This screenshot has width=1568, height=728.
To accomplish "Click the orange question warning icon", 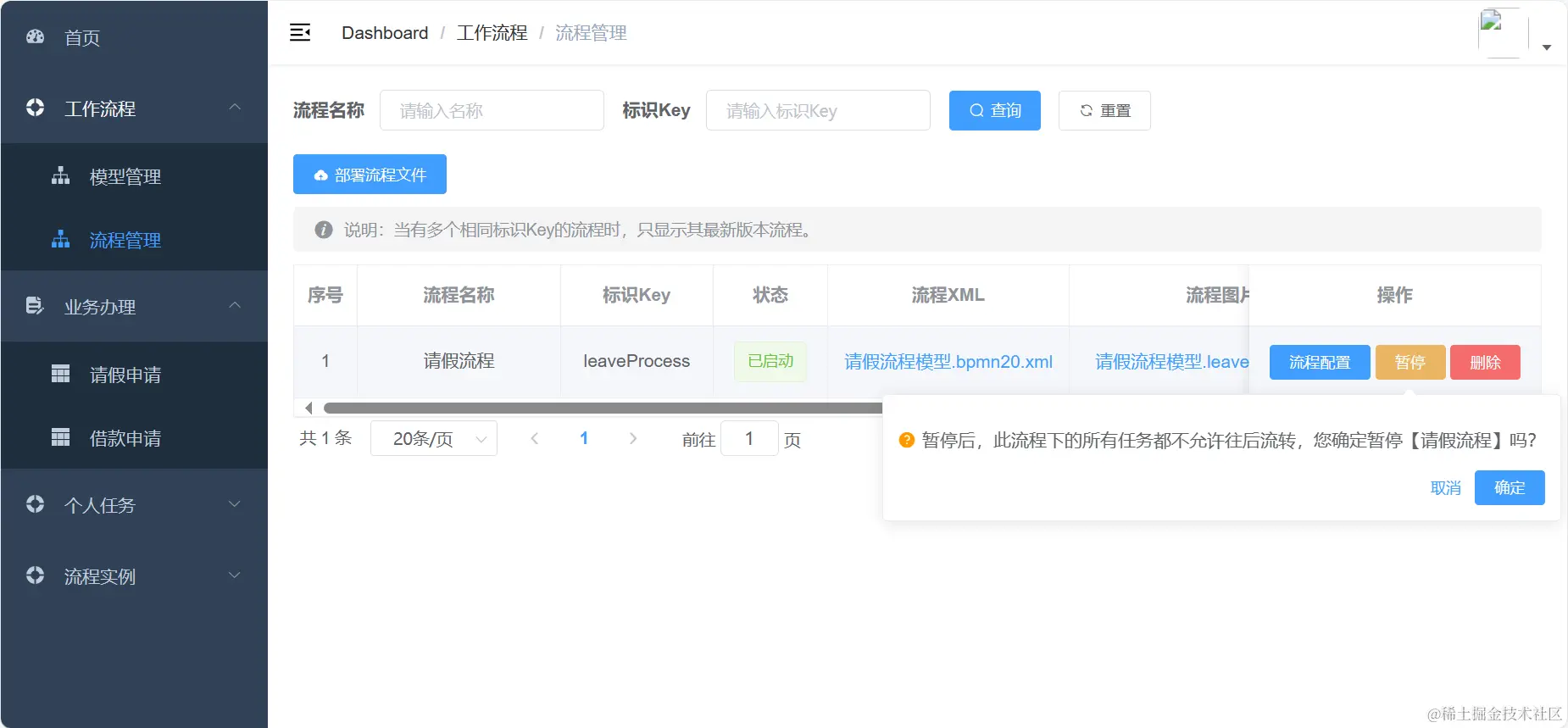I will point(906,440).
